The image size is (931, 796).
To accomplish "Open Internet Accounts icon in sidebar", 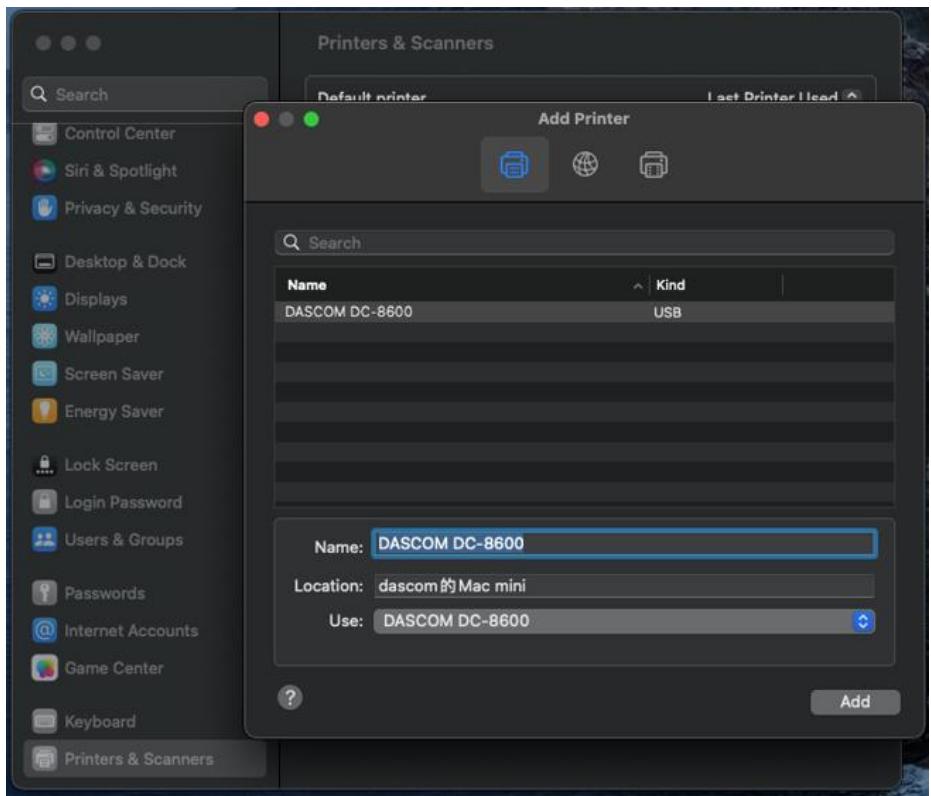I will 44,630.
